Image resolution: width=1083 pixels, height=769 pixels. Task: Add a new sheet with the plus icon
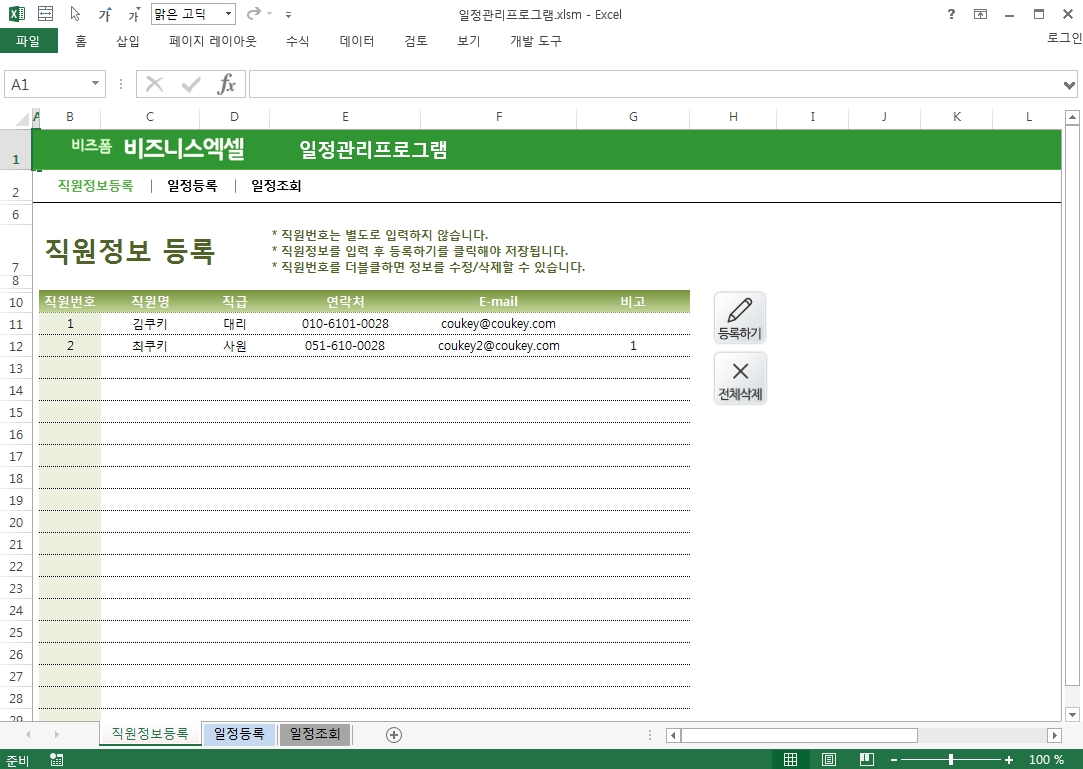394,735
